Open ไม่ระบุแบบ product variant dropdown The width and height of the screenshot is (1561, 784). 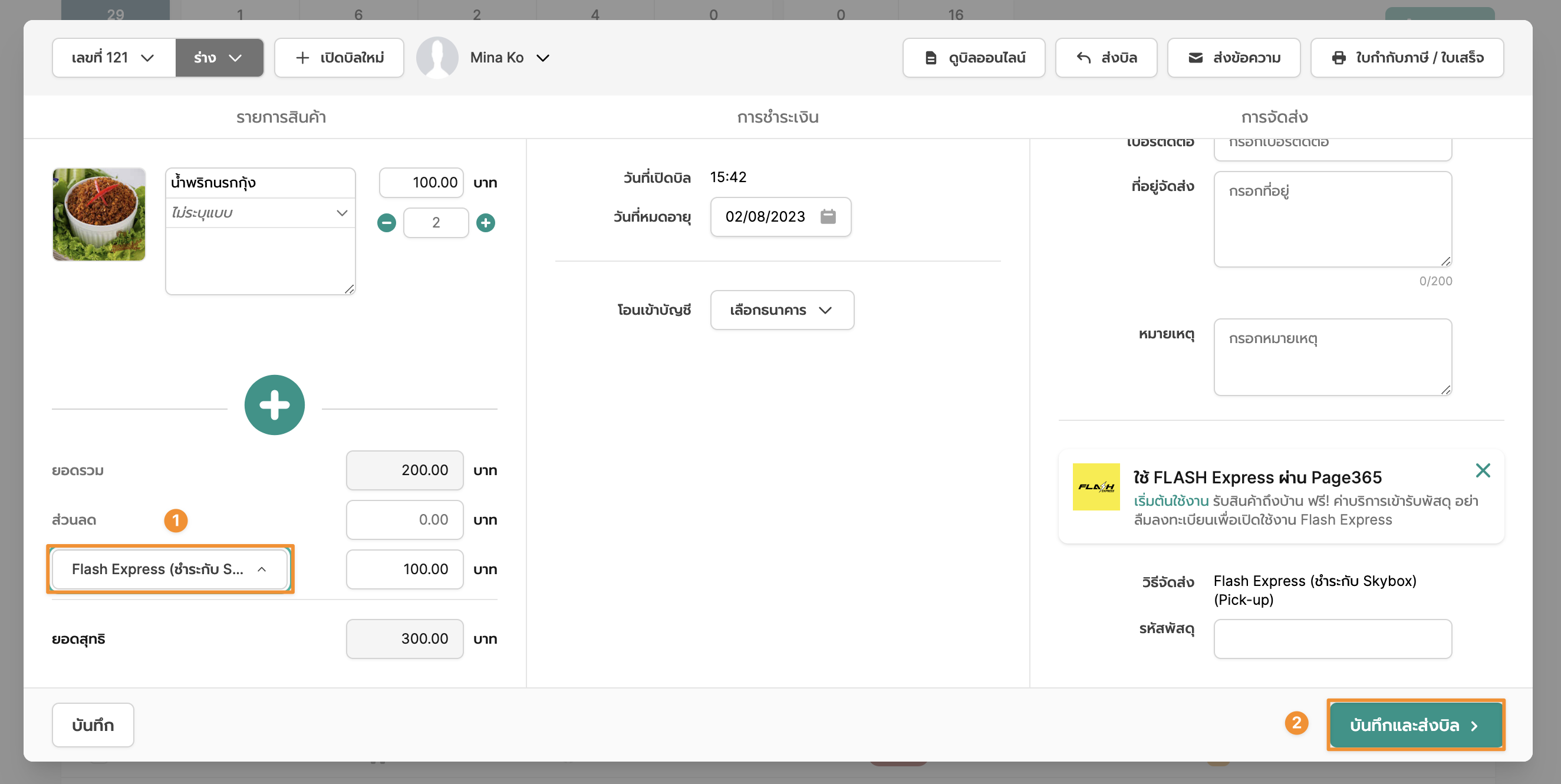coord(260,213)
